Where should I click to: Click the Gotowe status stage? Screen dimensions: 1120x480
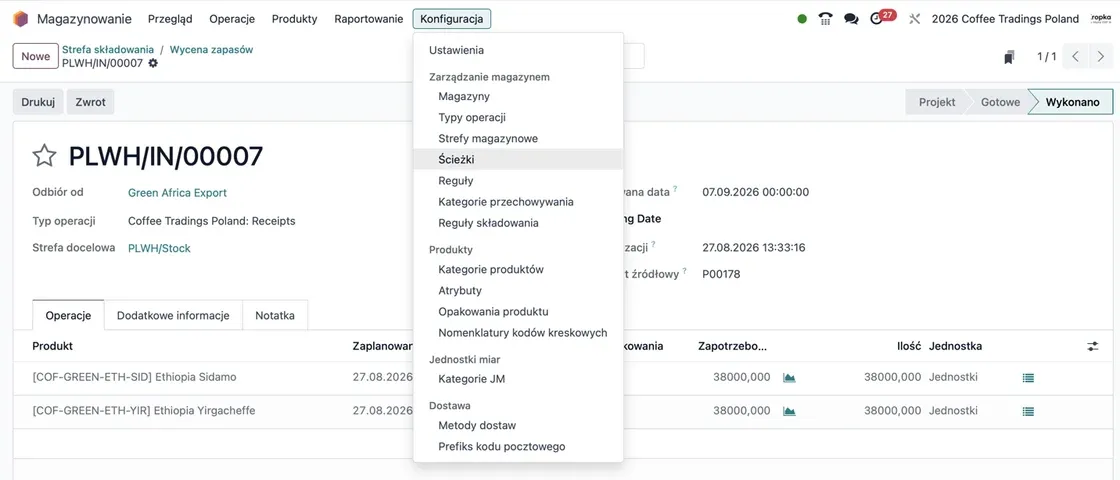[x=999, y=102]
